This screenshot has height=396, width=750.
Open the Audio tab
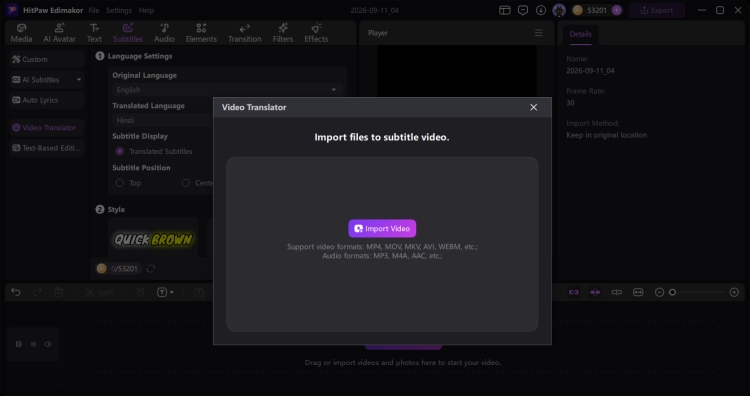pos(164,33)
